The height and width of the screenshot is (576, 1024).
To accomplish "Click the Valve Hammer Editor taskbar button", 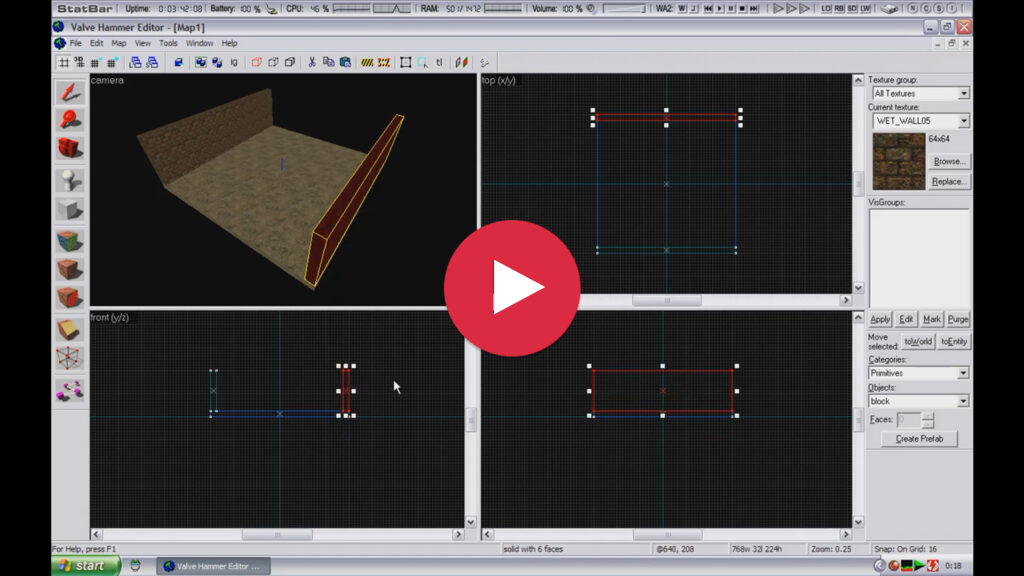I will [213, 566].
